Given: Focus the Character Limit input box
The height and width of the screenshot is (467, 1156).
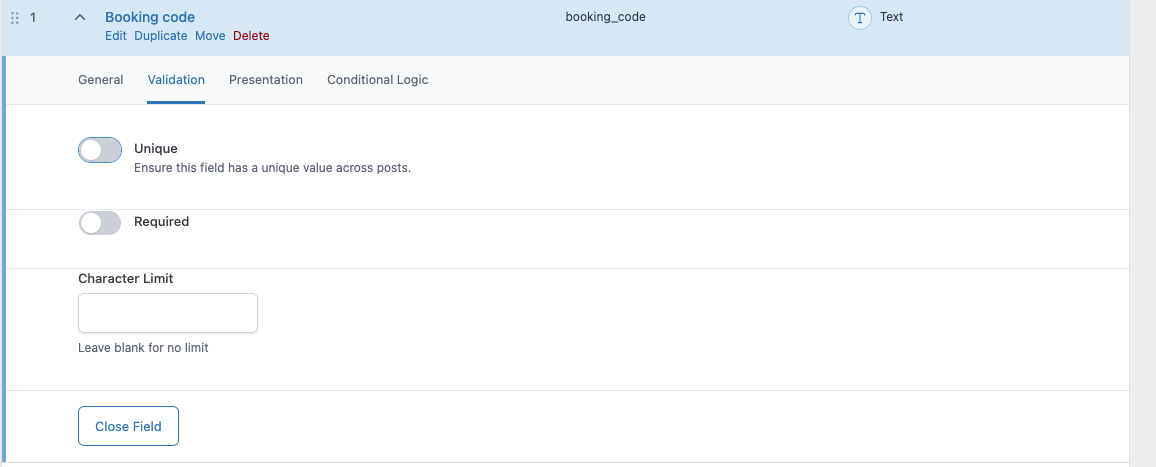Looking at the screenshot, I should point(168,313).
